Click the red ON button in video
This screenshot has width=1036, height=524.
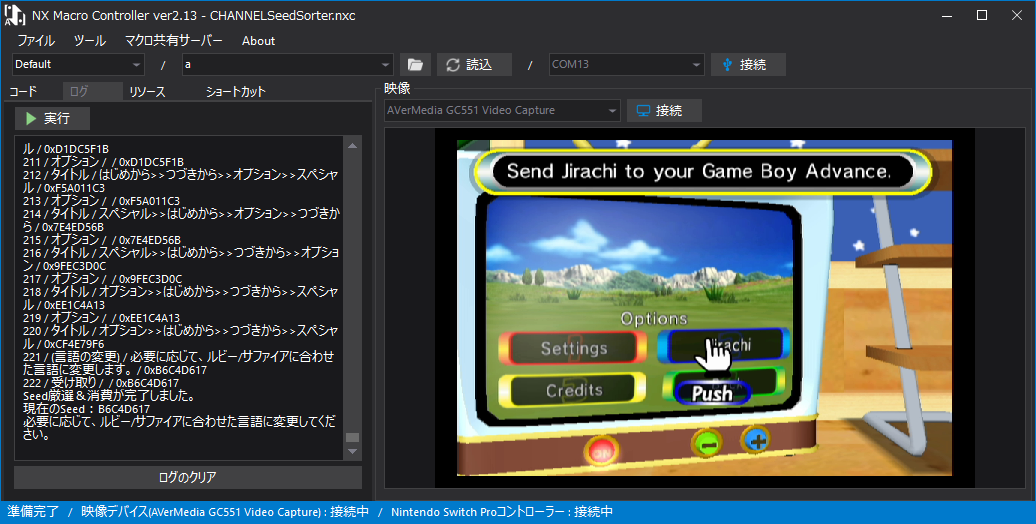(602, 452)
